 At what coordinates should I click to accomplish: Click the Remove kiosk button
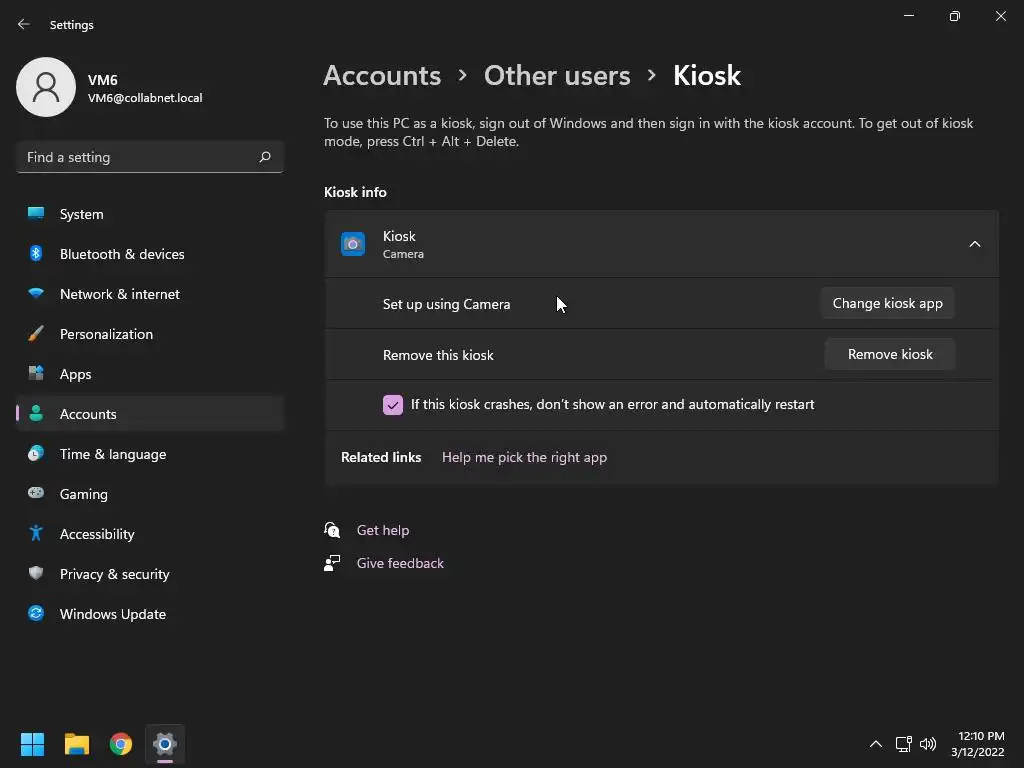tap(890, 354)
